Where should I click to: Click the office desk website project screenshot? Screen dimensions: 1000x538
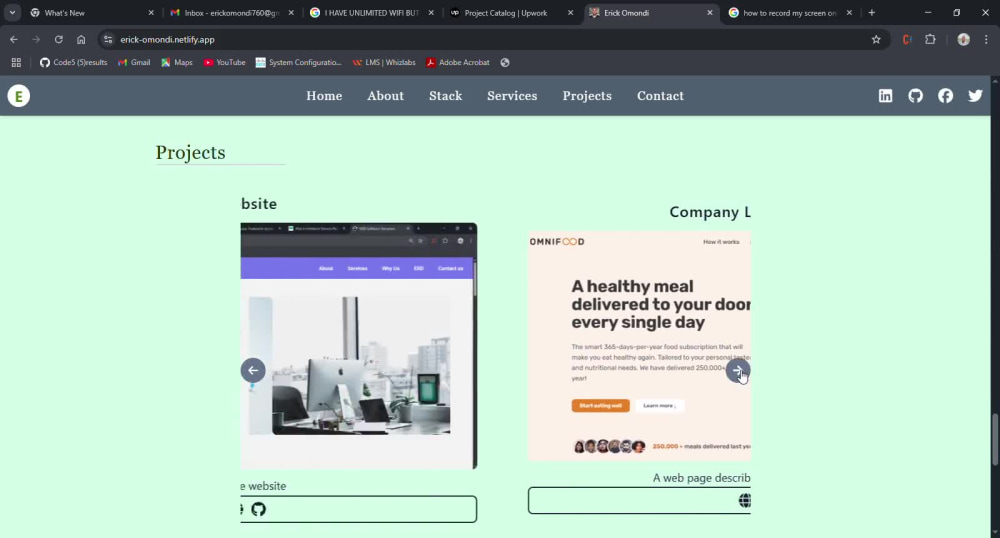[x=359, y=346]
